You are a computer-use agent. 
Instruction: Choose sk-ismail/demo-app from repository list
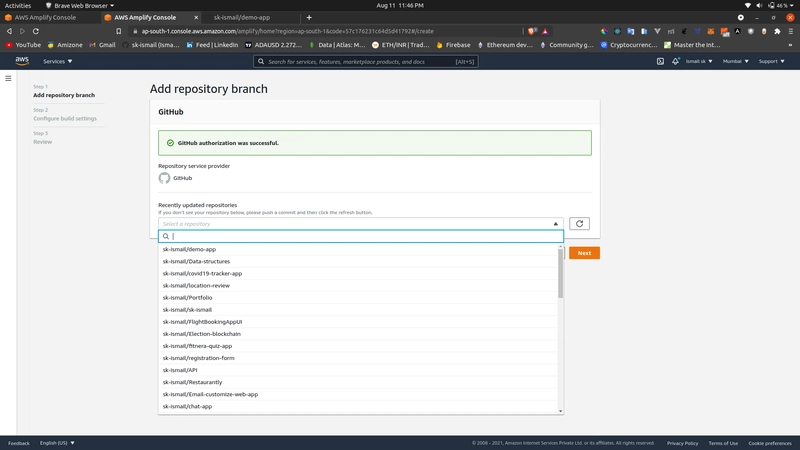coord(190,249)
